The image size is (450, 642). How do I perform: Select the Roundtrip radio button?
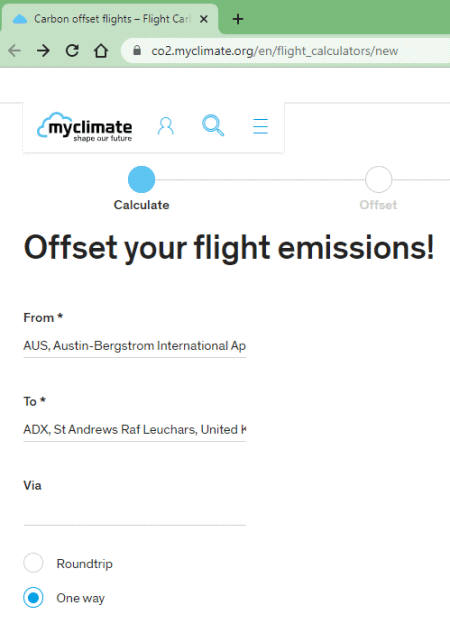(x=33, y=563)
